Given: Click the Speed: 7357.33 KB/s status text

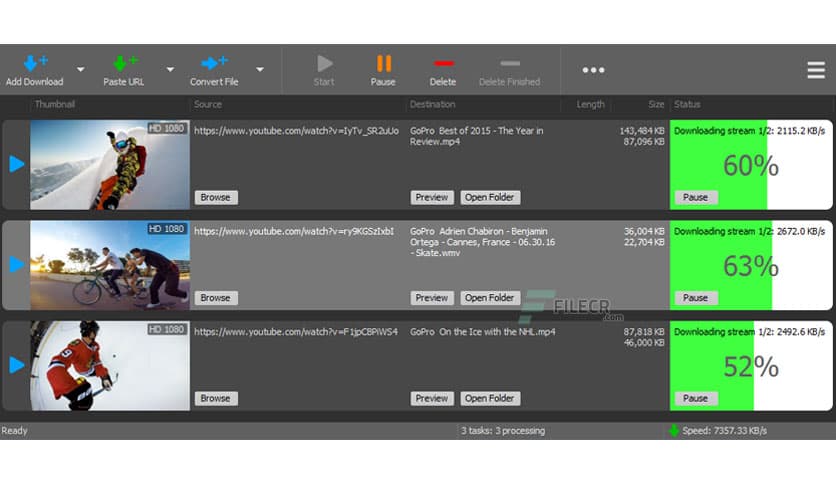Looking at the screenshot, I should point(725,431).
